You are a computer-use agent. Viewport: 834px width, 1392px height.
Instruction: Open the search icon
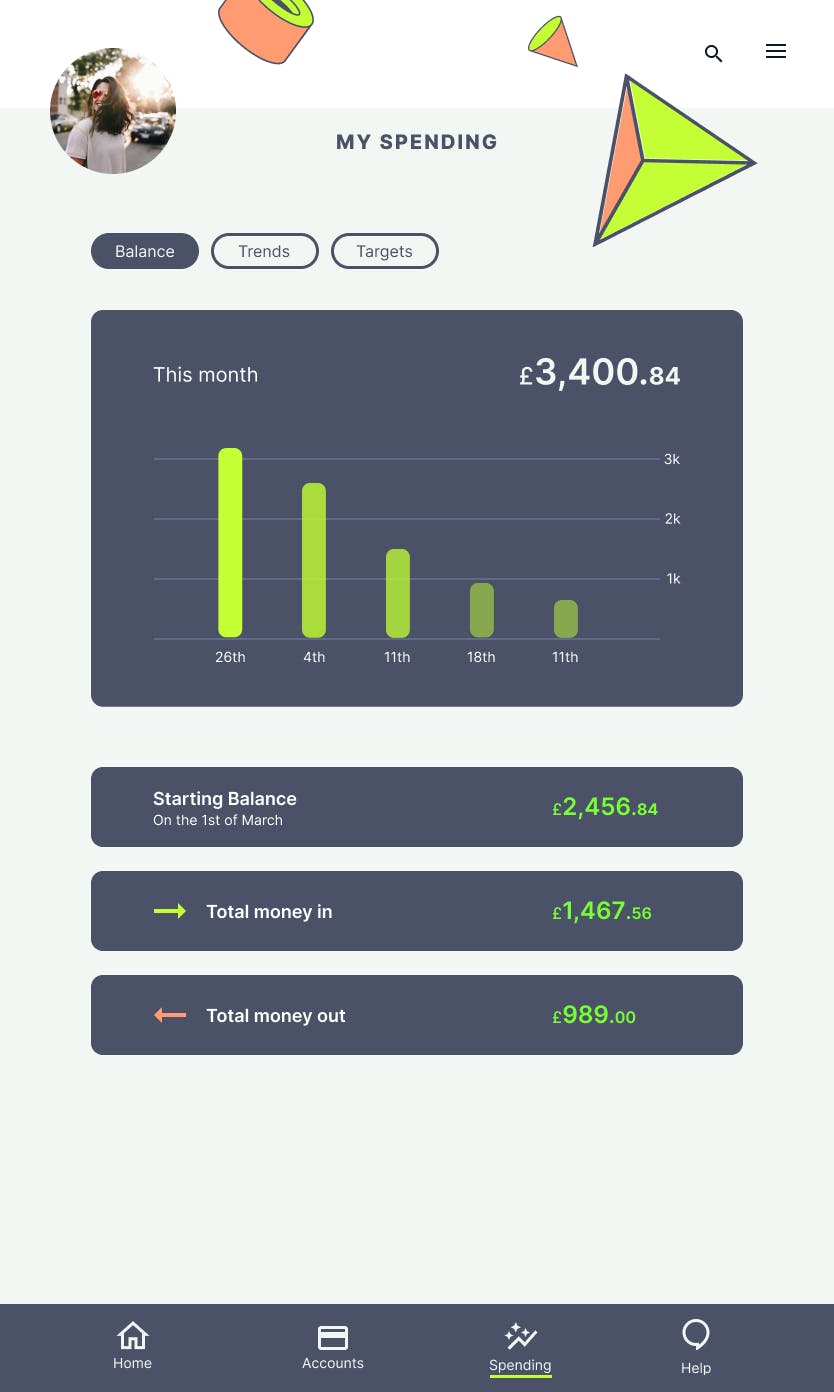[713, 54]
